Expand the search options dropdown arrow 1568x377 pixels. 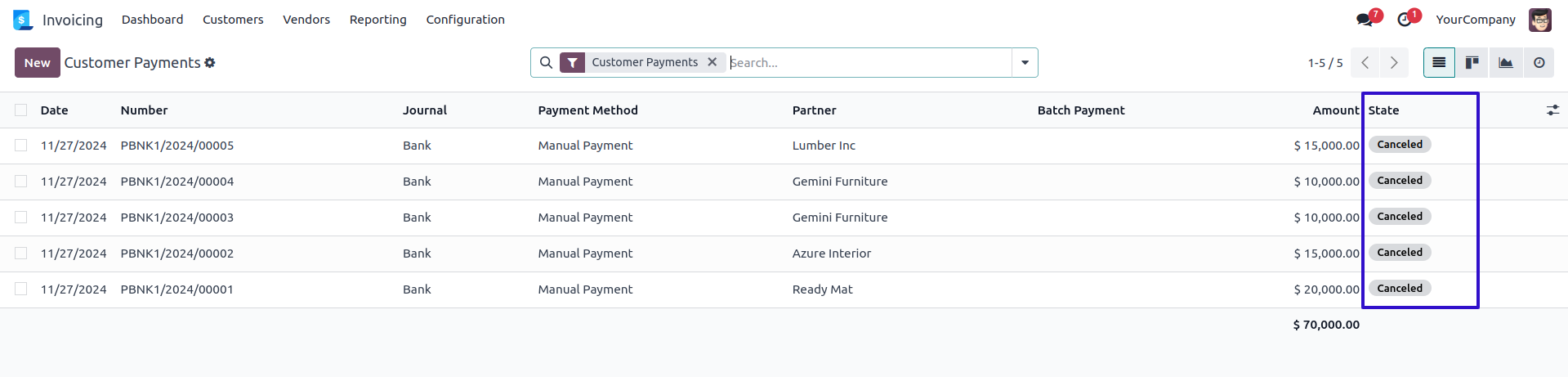1025,63
